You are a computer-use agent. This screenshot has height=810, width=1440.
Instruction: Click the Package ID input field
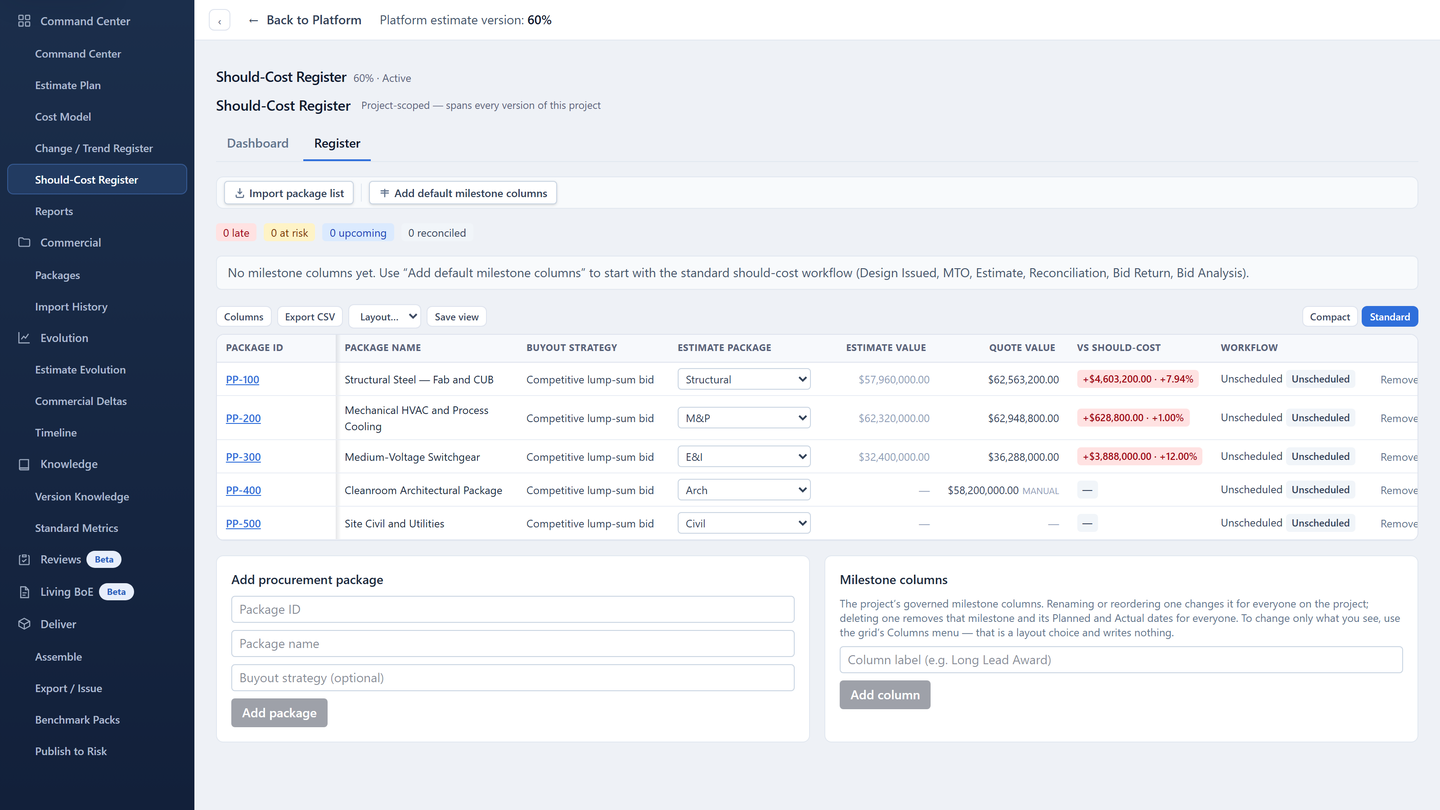tap(513, 609)
